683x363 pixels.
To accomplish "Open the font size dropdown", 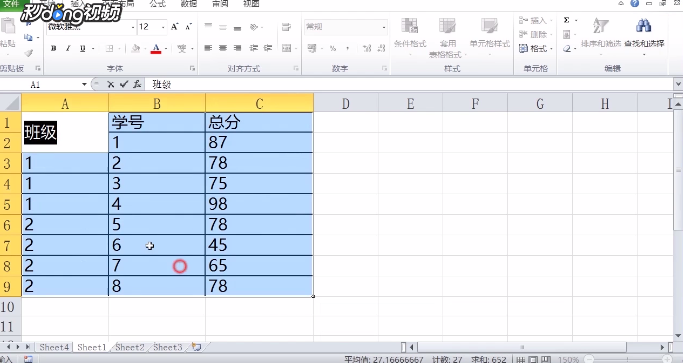I will [x=163, y=27].
